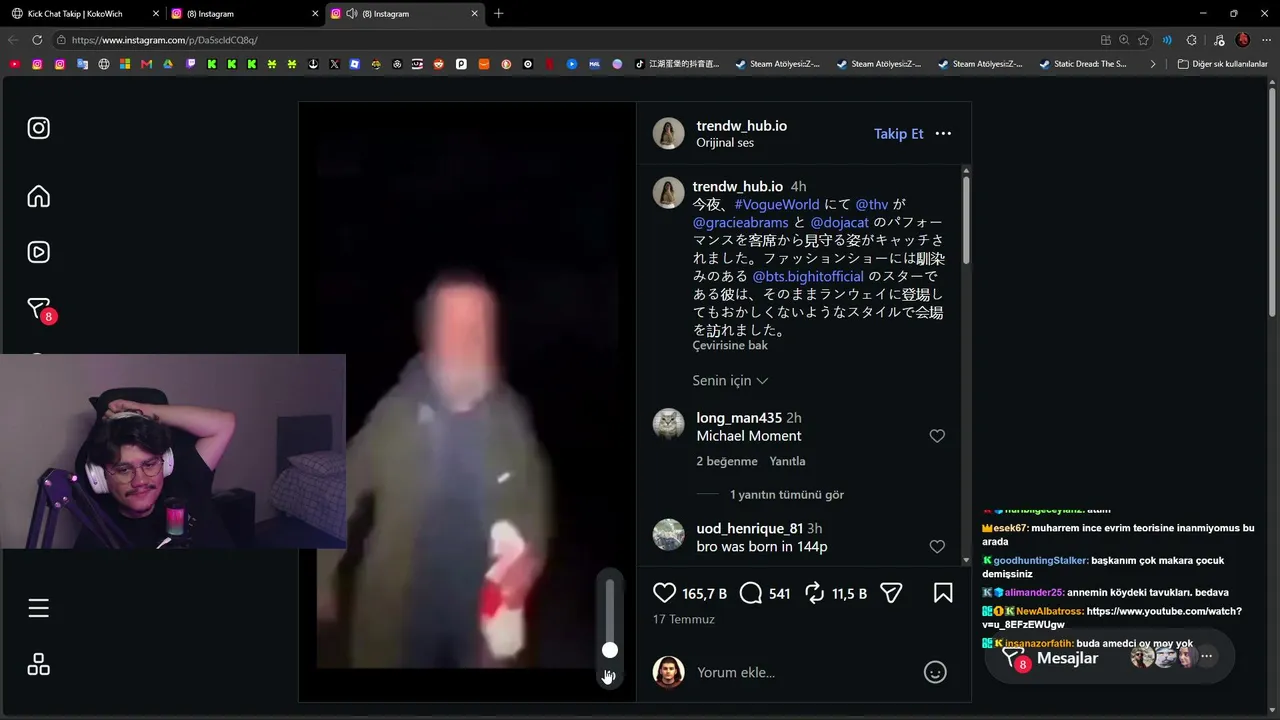Open the three-dot menu on Mesajlar pill
The image size is (1280, 720).
click(1207, 657)
